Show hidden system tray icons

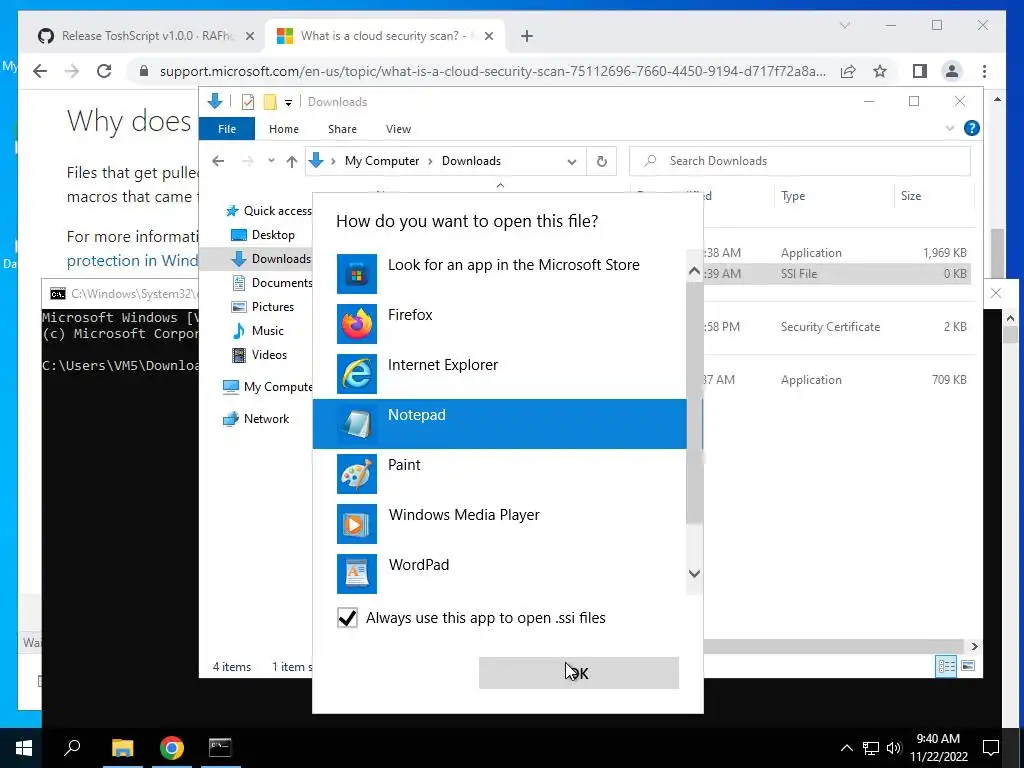(x=846, y=748)
